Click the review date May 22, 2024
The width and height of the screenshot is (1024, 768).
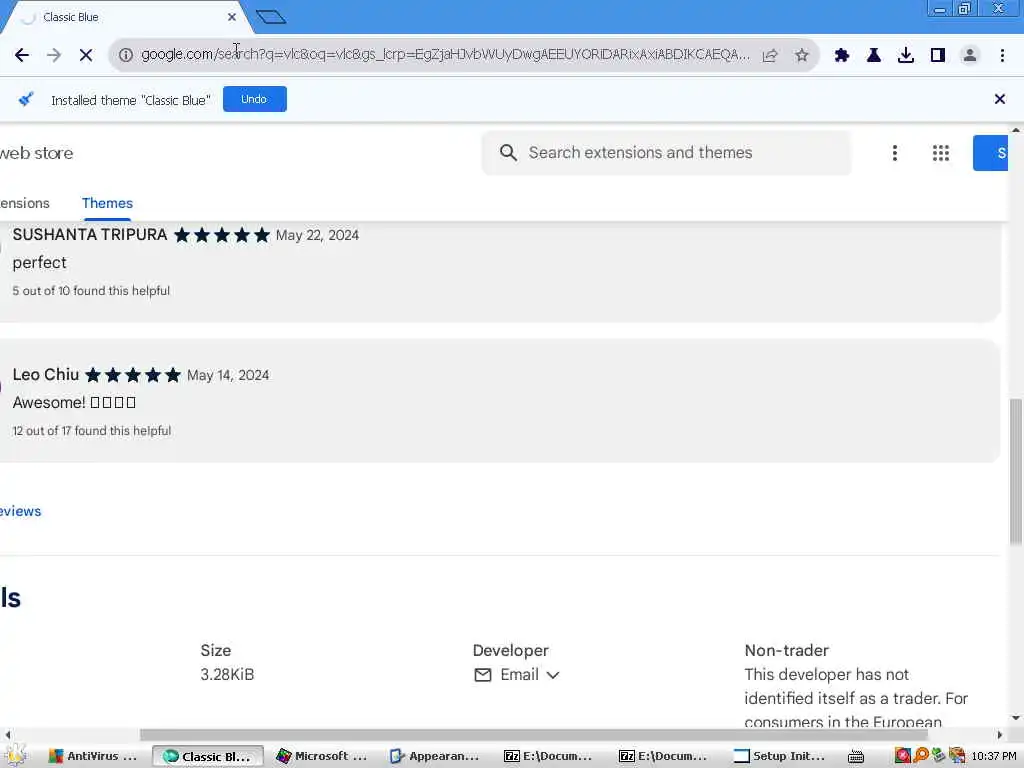tap(317, 235)
